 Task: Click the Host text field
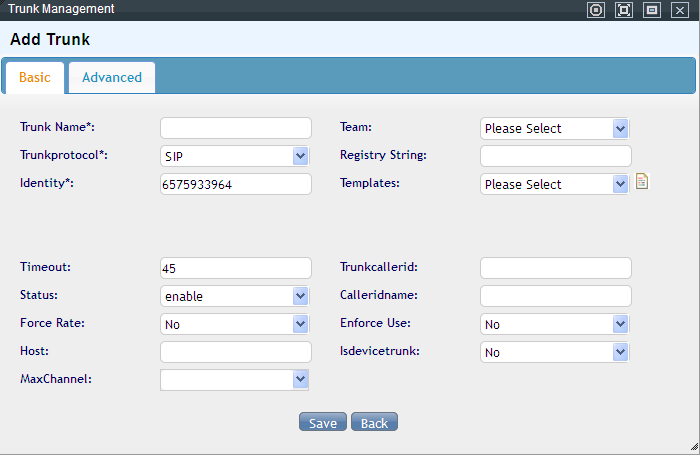(236, 352)
